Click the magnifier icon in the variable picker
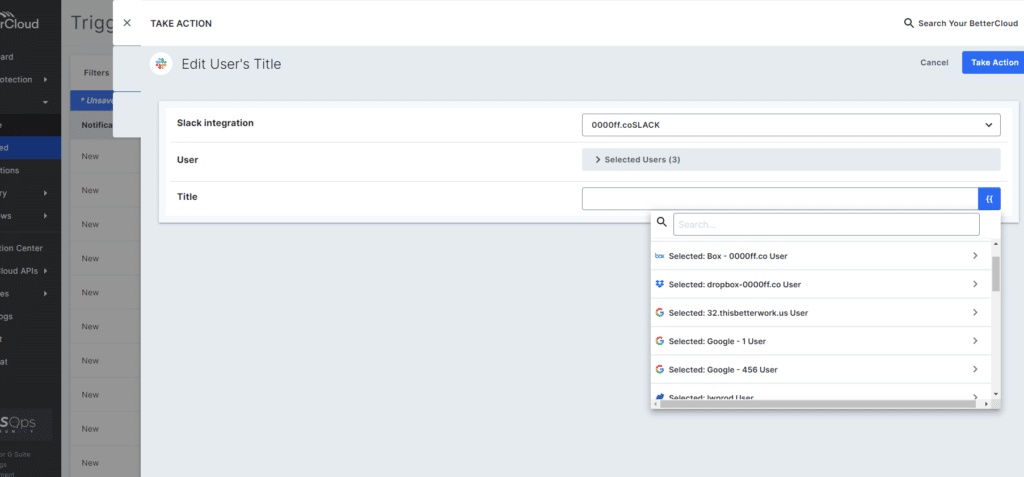Image resolution: width=1024 pixels, height=477 pixels. pyautogui.click(x=662, y=222)
